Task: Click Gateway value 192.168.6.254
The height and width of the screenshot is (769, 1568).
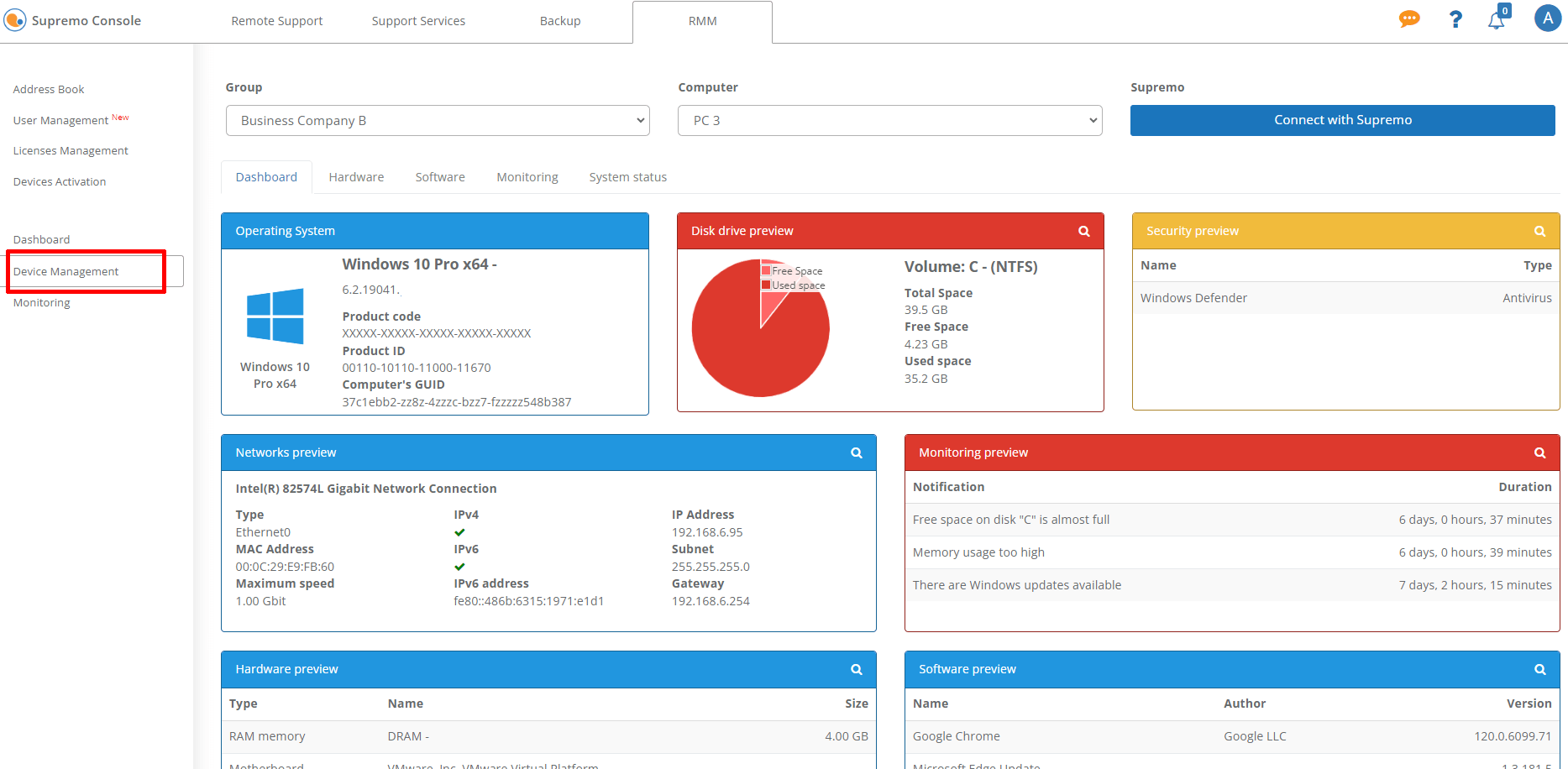Action: point(711,601)
